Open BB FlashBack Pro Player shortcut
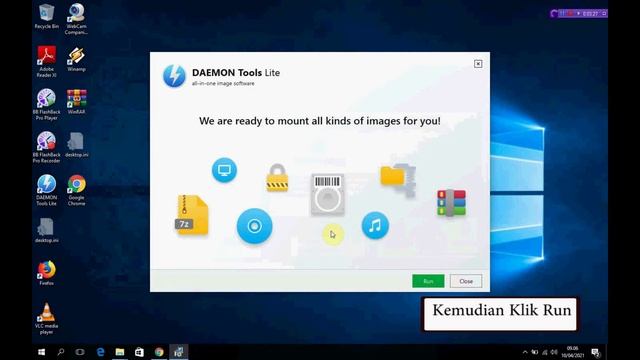 click(x=47, y=104)
